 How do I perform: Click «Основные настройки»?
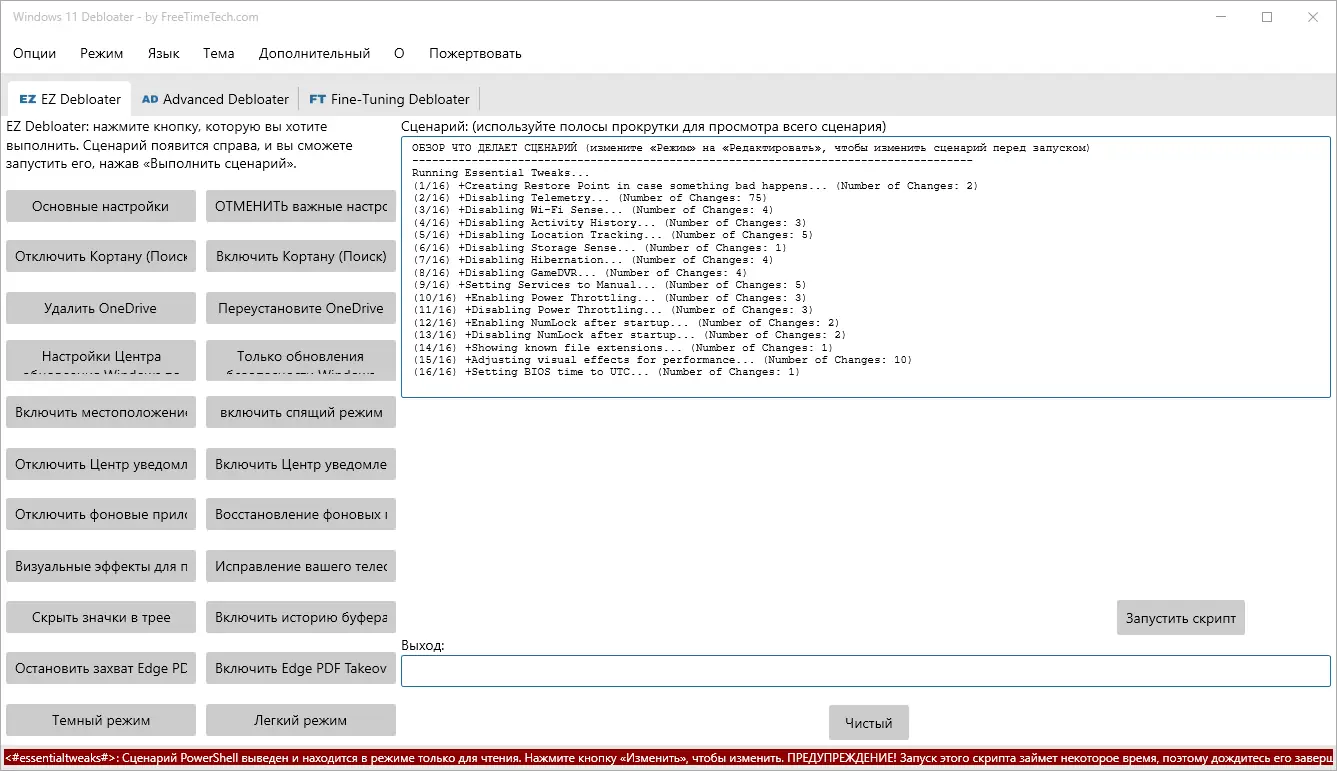pos(100,206)
